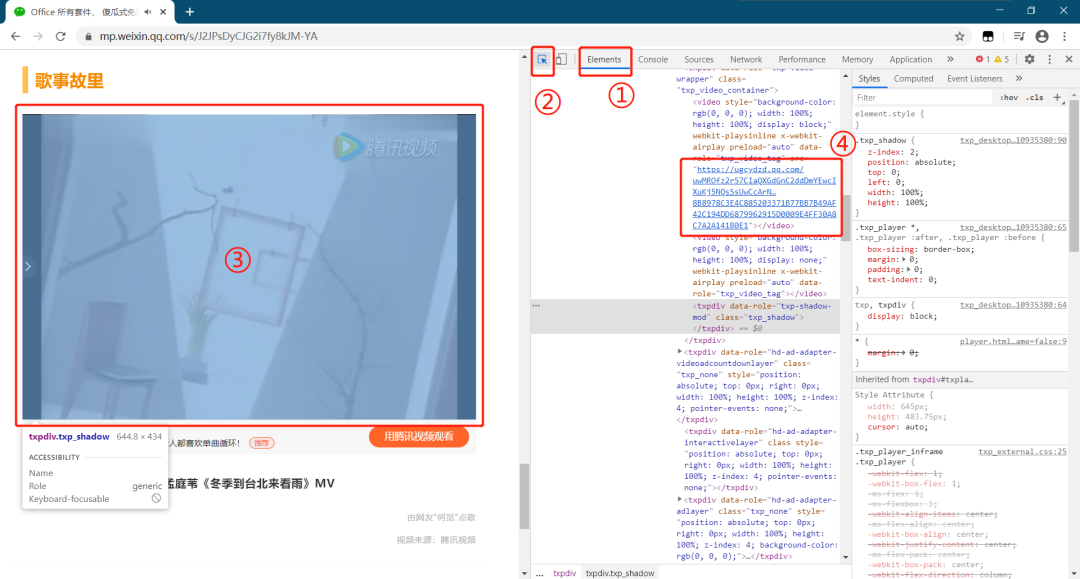Click the lock site info icon
Viewport: 1080px width, 579px height.
pyautogui.click(x=88, y=36)
